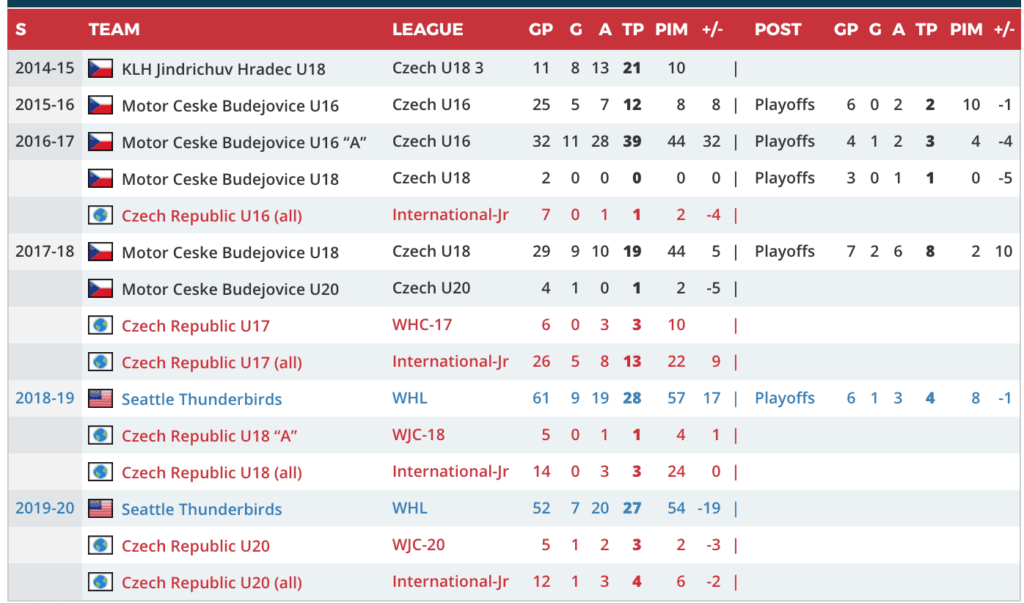
Task: Click the POST column header
Action: [x=778, y=30]
